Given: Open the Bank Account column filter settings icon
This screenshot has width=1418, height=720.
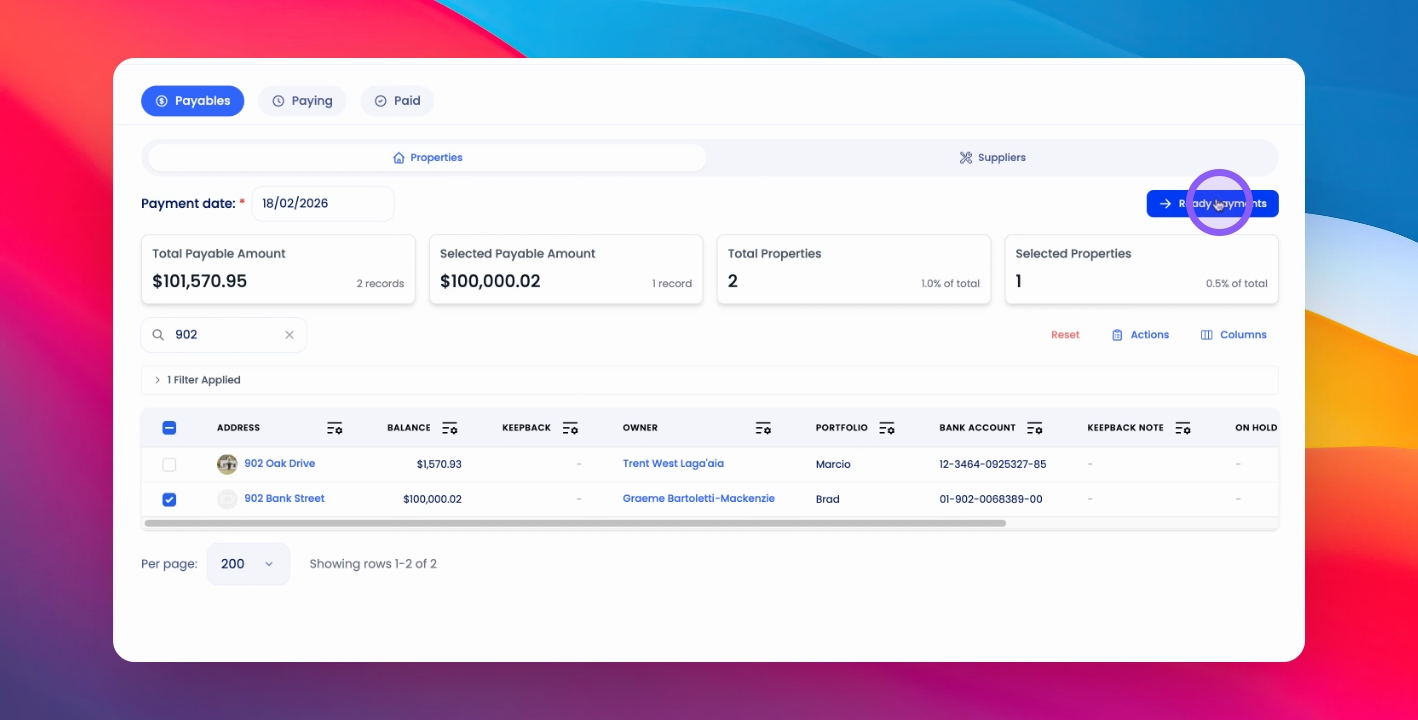Looking at the screenshot, I should point(1035,428).
